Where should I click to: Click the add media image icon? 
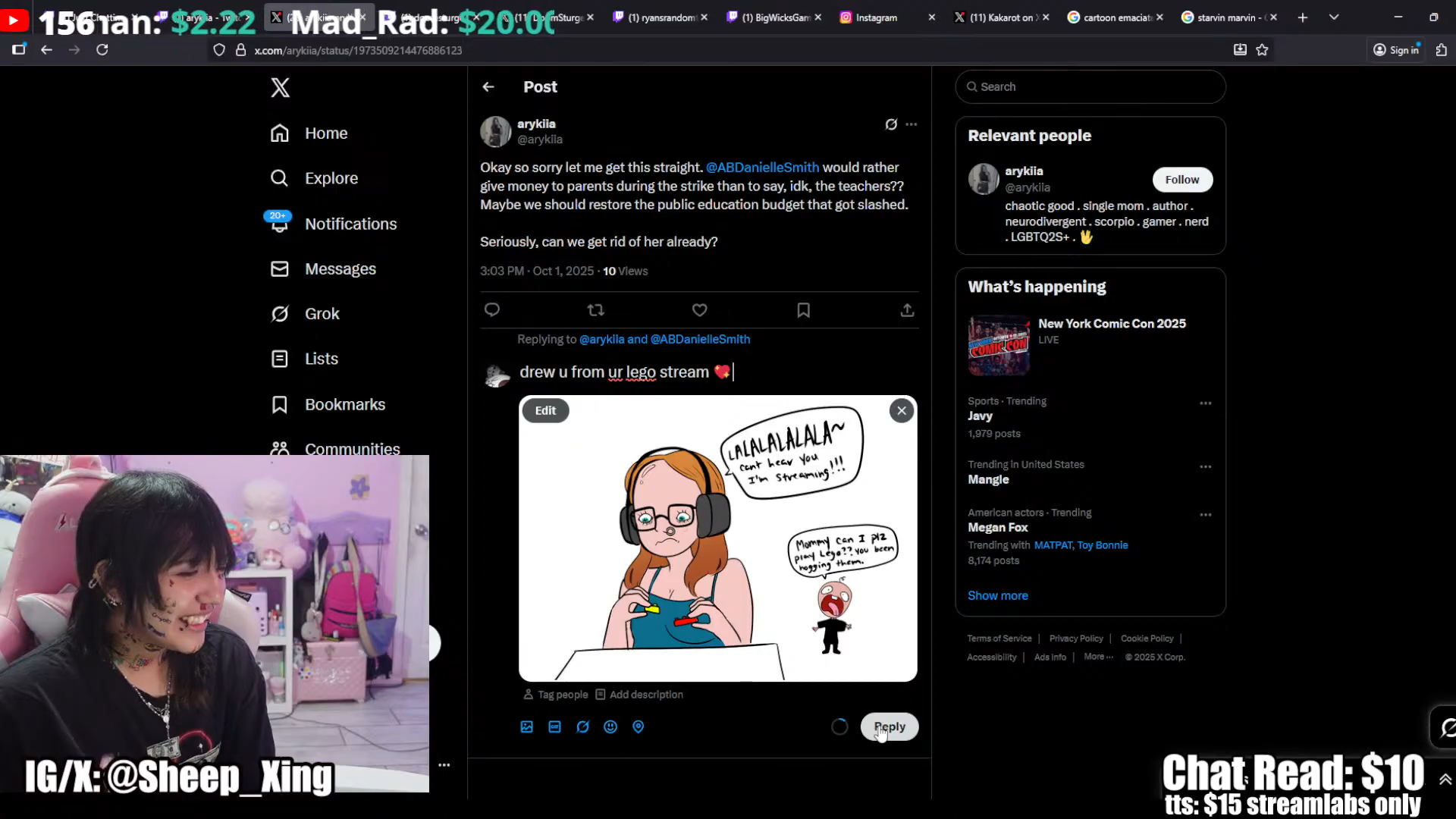(x=527, y=726)
